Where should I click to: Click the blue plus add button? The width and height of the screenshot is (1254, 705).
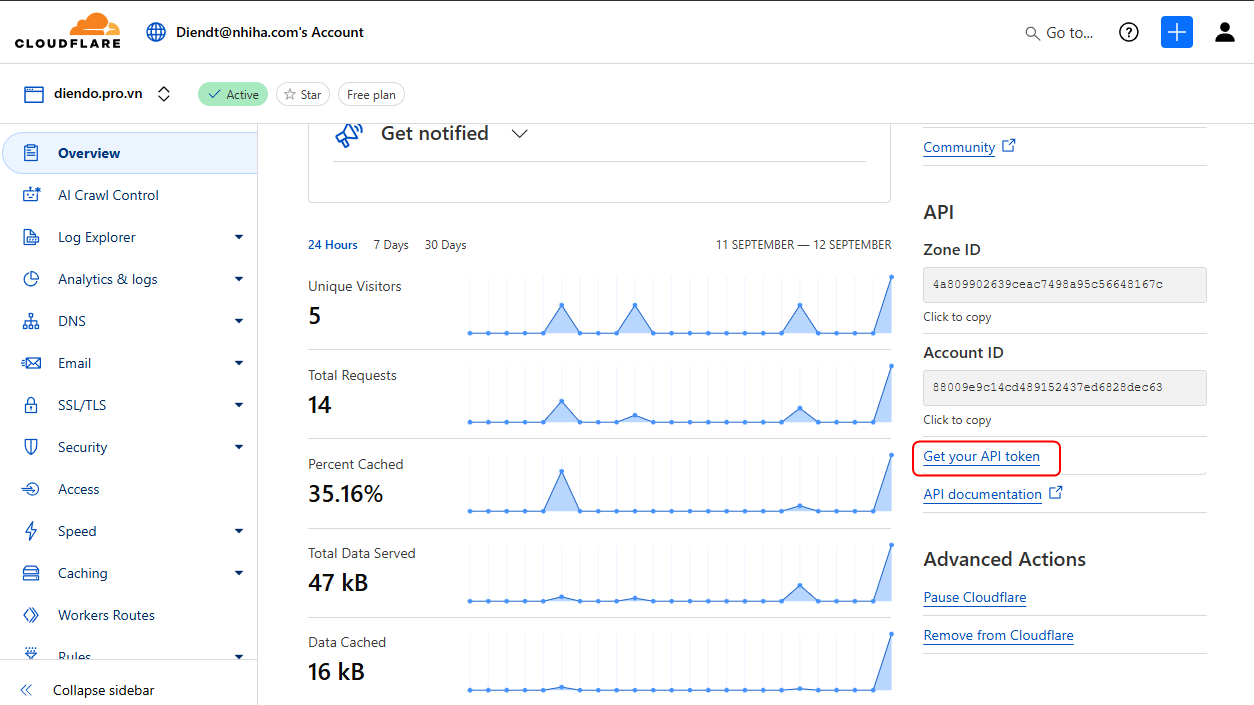coord(1177,33)
